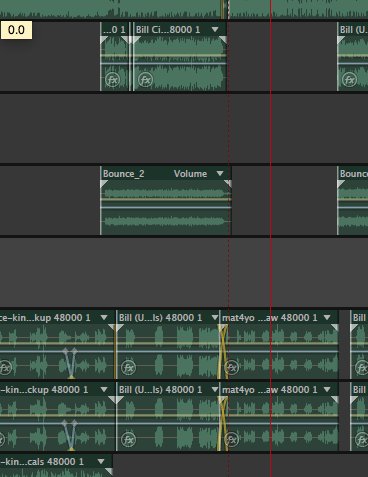Open dropdown of upper 'Bill (U...ls) 48000 1' clip
Screen dimensions: 368x477
point(215,317)
